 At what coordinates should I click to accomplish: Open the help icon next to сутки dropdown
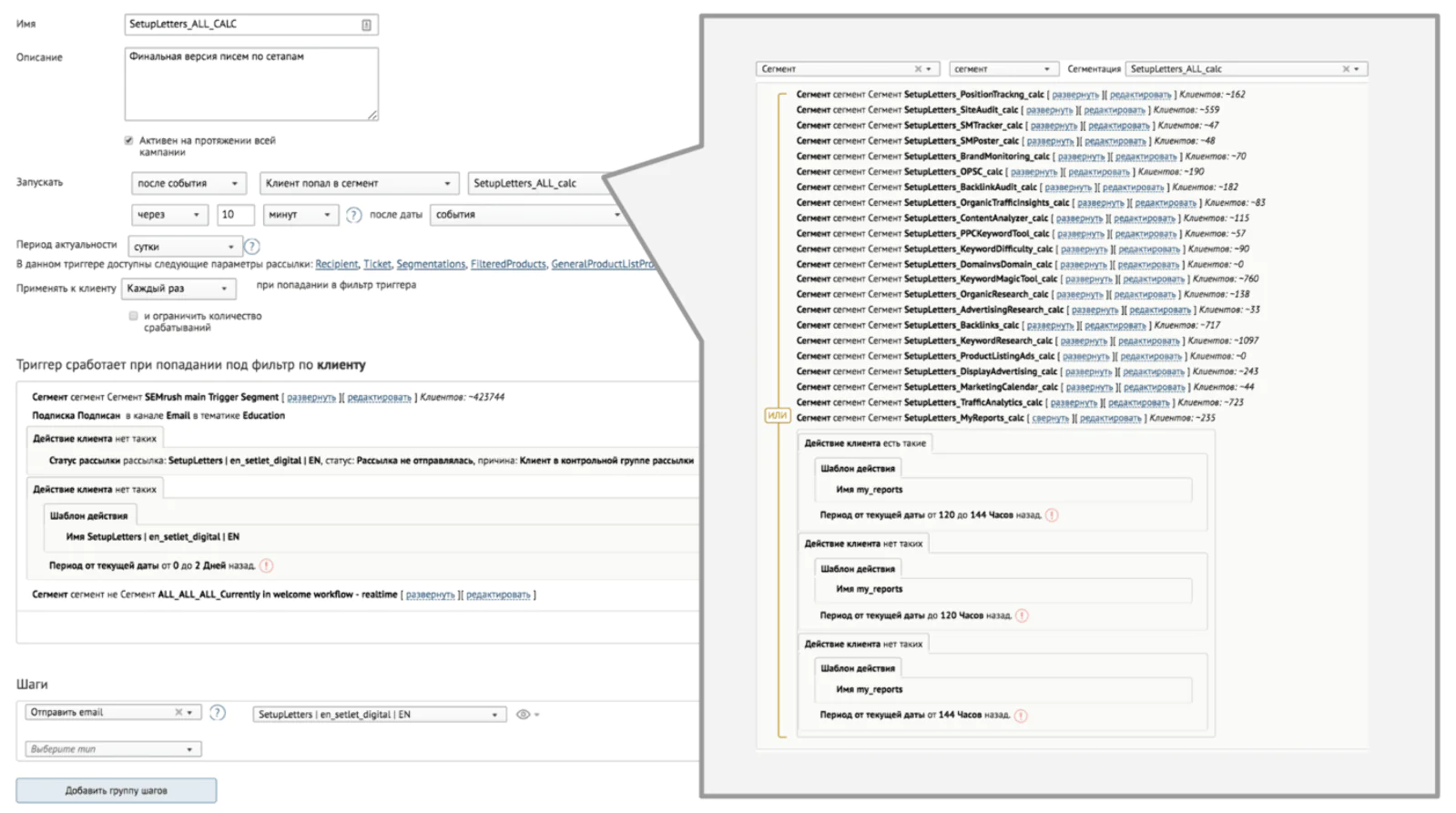coord(252,246)
